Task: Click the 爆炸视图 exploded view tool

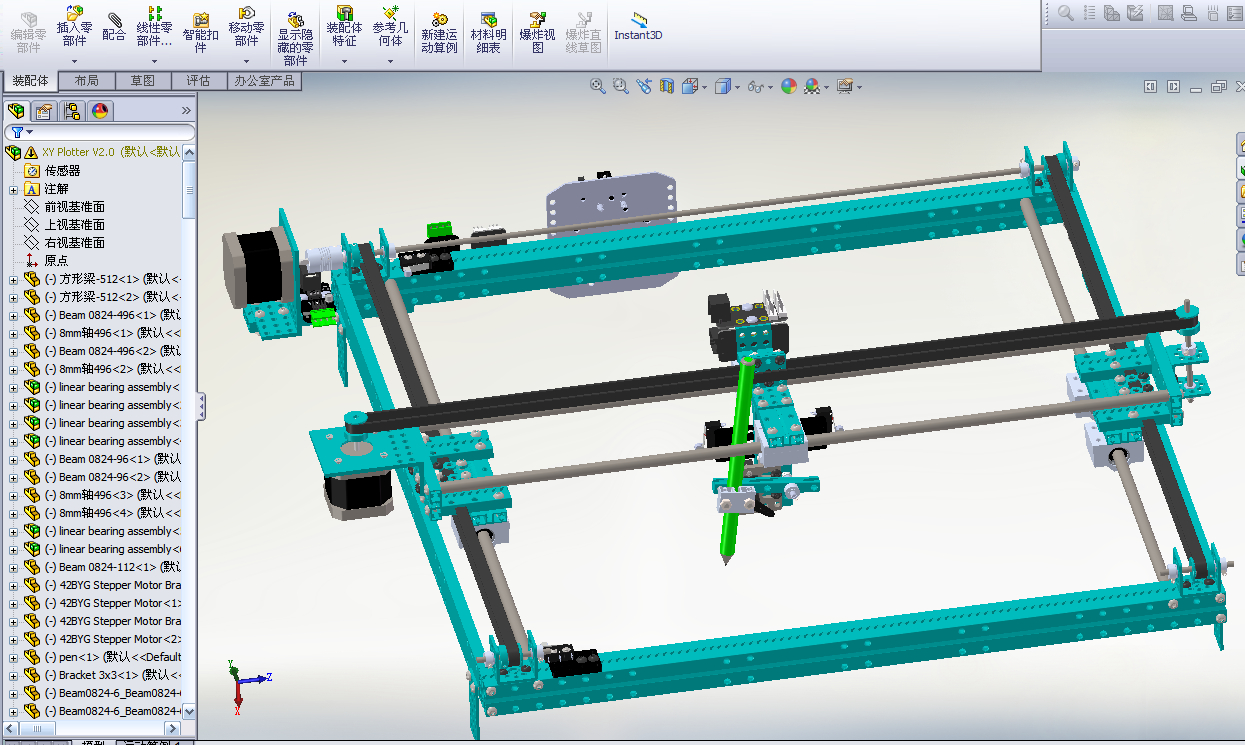Action: pos(537,30)
